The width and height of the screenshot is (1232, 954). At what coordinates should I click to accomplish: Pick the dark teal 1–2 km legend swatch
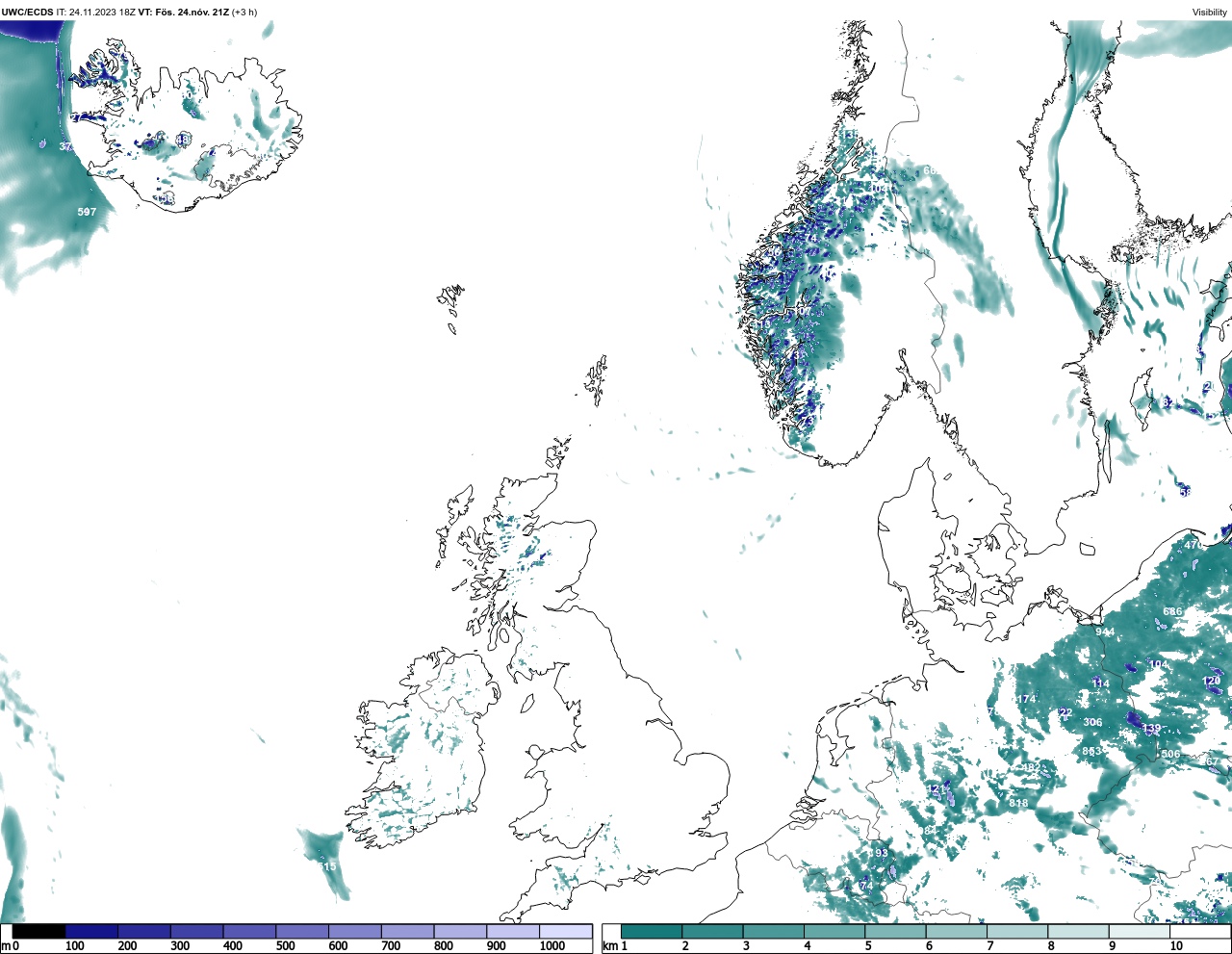click(652, 932)
